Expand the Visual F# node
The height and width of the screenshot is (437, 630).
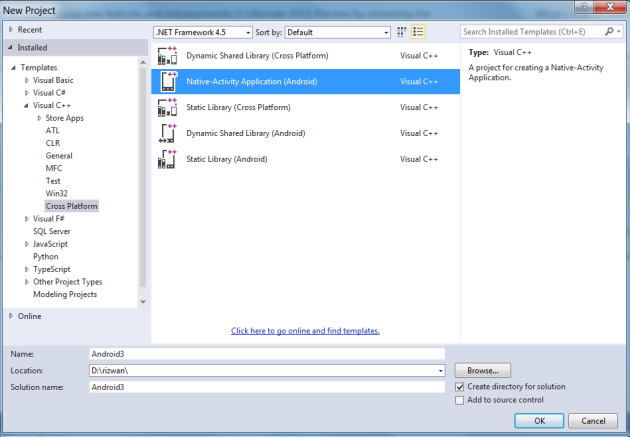click(x=27, y=218)
